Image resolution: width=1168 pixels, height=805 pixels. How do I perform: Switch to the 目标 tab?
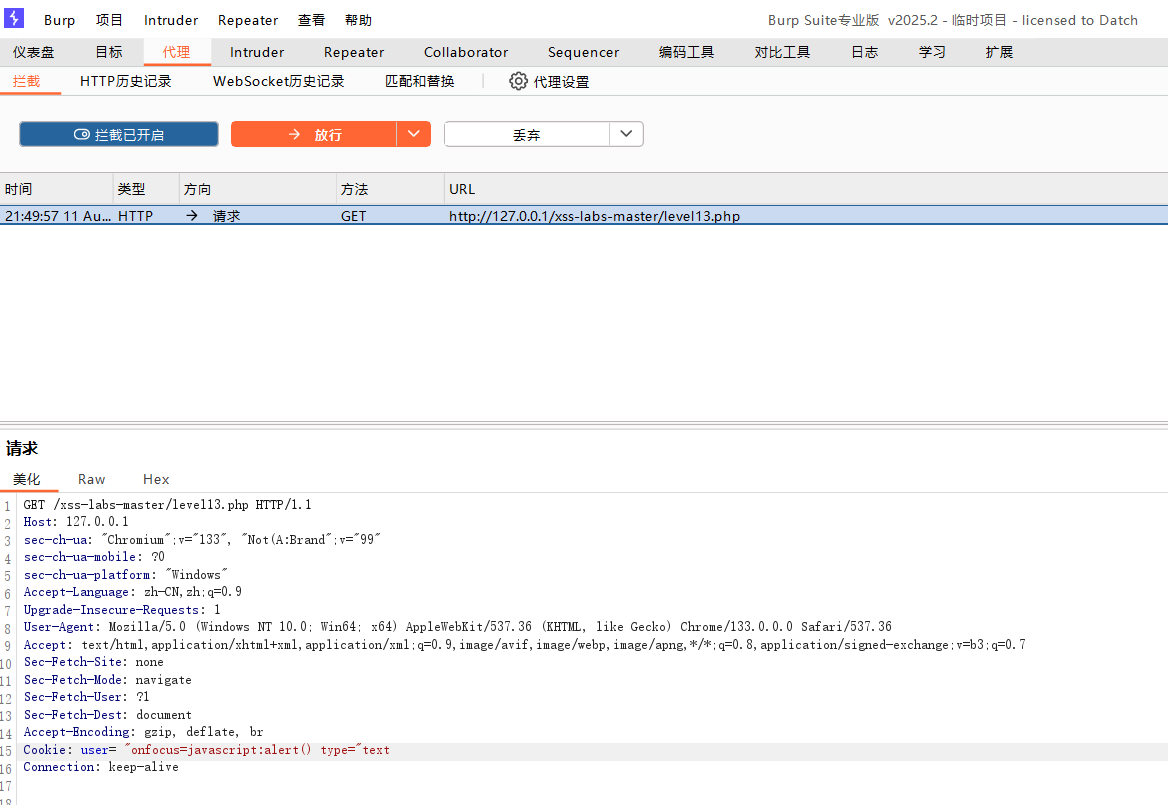[109, 52]
